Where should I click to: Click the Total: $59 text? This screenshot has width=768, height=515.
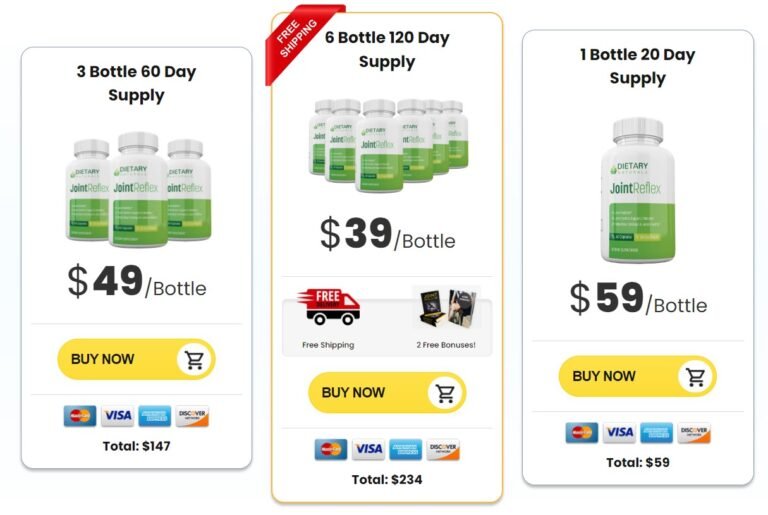coord(638,463)
